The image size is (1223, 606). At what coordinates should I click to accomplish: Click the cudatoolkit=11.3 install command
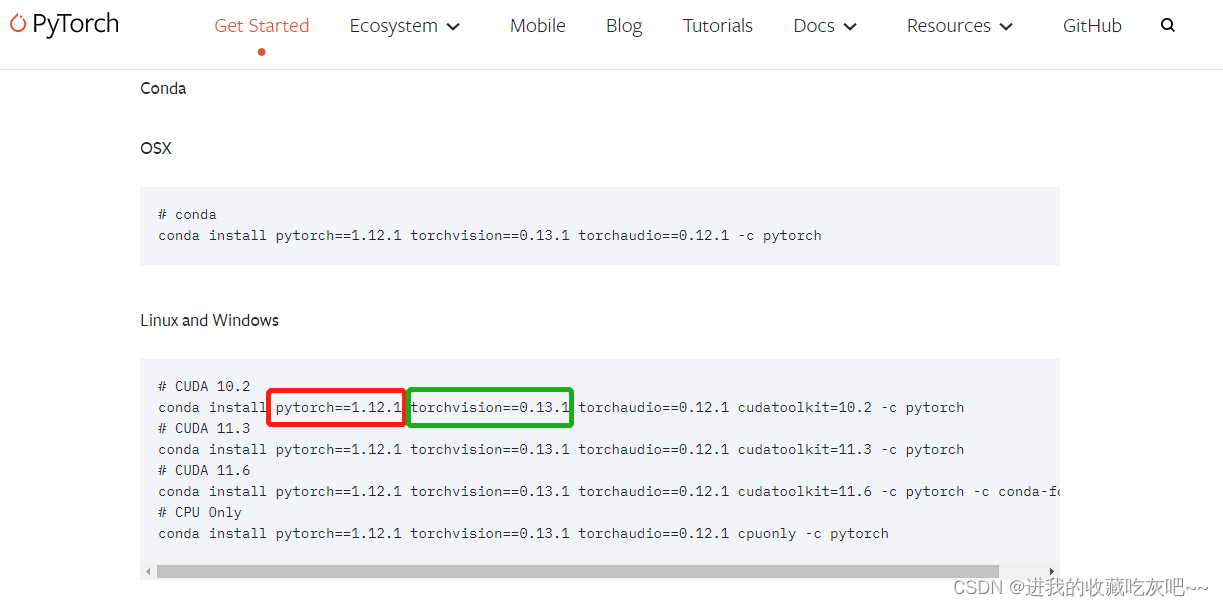coord(561,449)
